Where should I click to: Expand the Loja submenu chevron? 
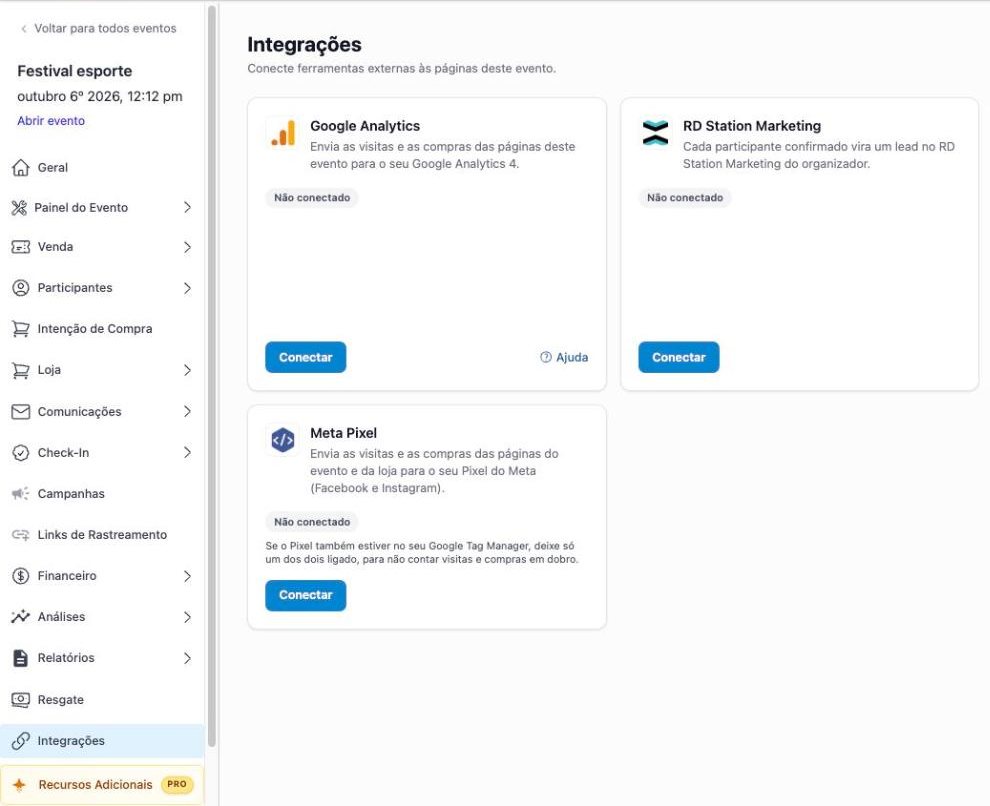point(187,370)
